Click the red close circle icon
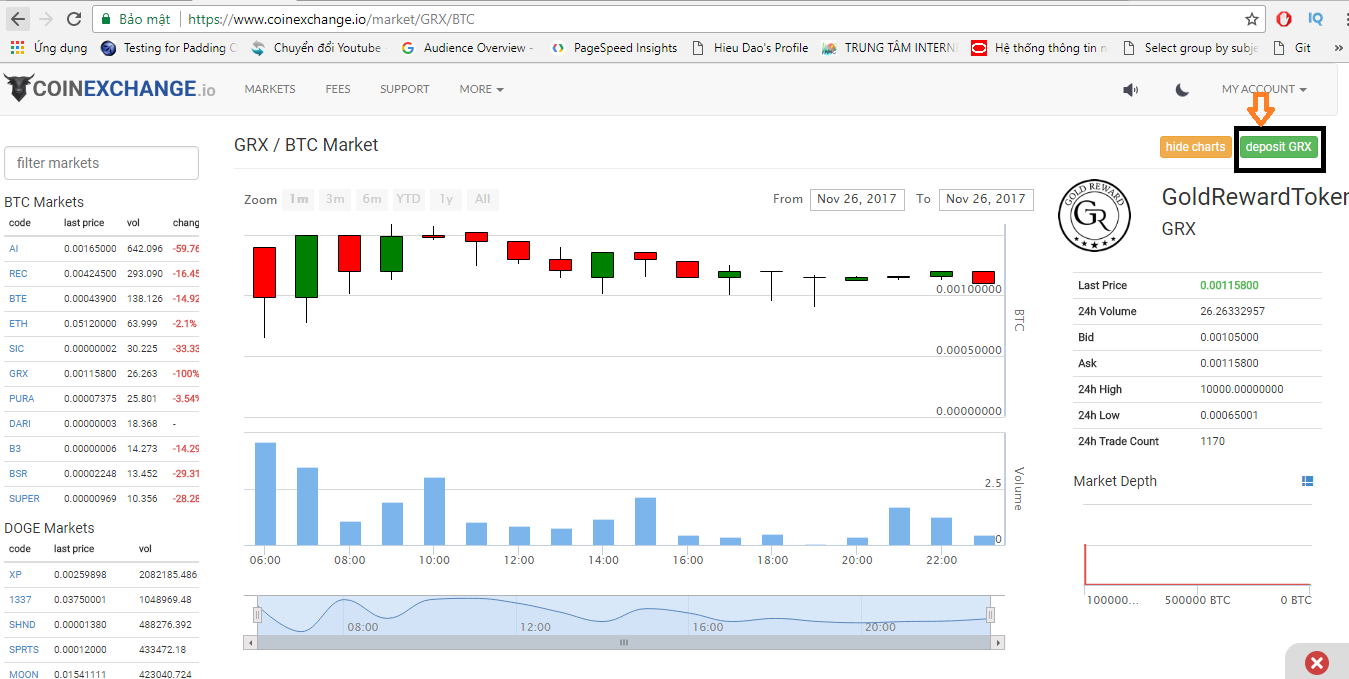This screenshot has height=679, width=1349. point(1317,662)
